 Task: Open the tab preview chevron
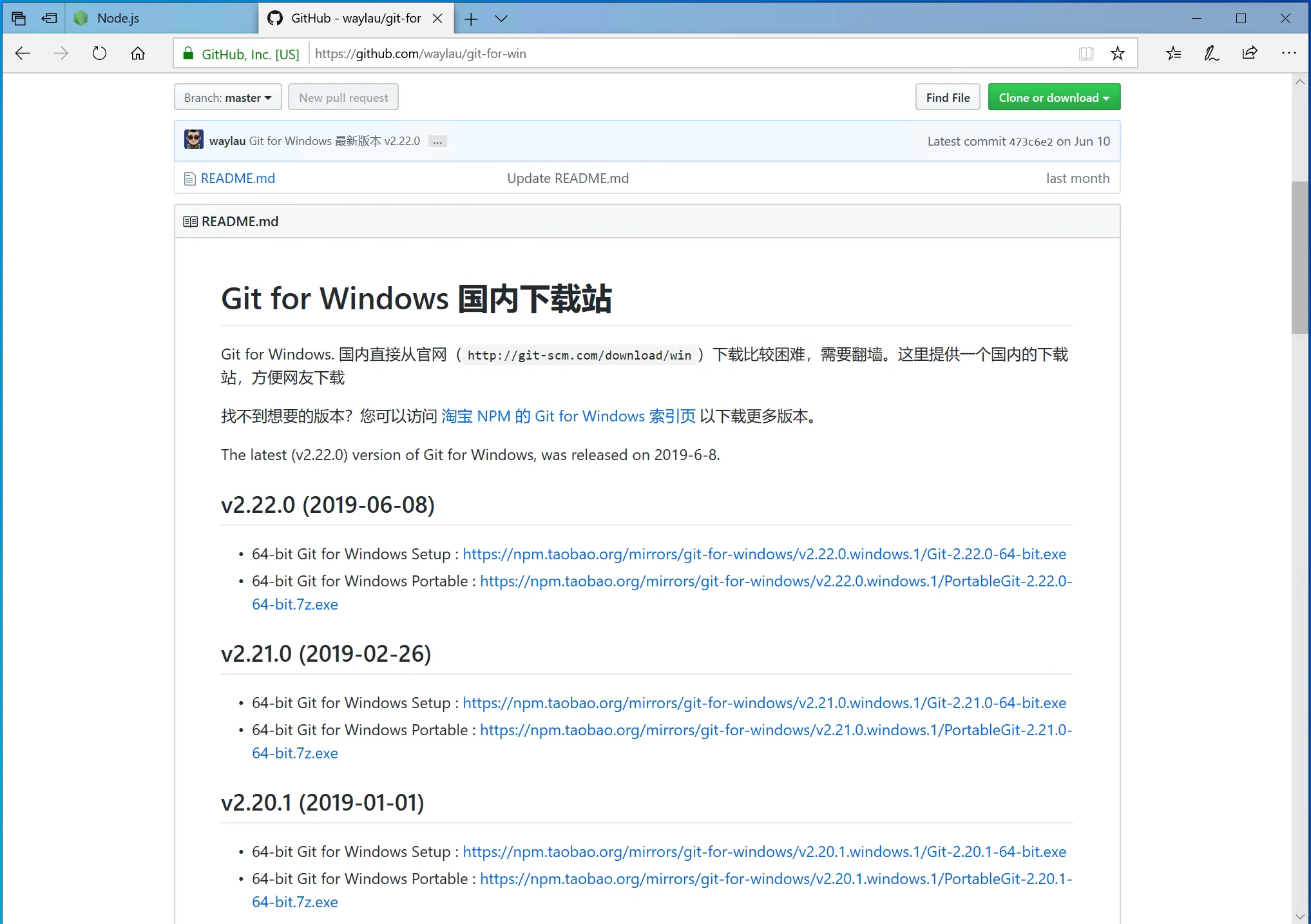point(501,19)
